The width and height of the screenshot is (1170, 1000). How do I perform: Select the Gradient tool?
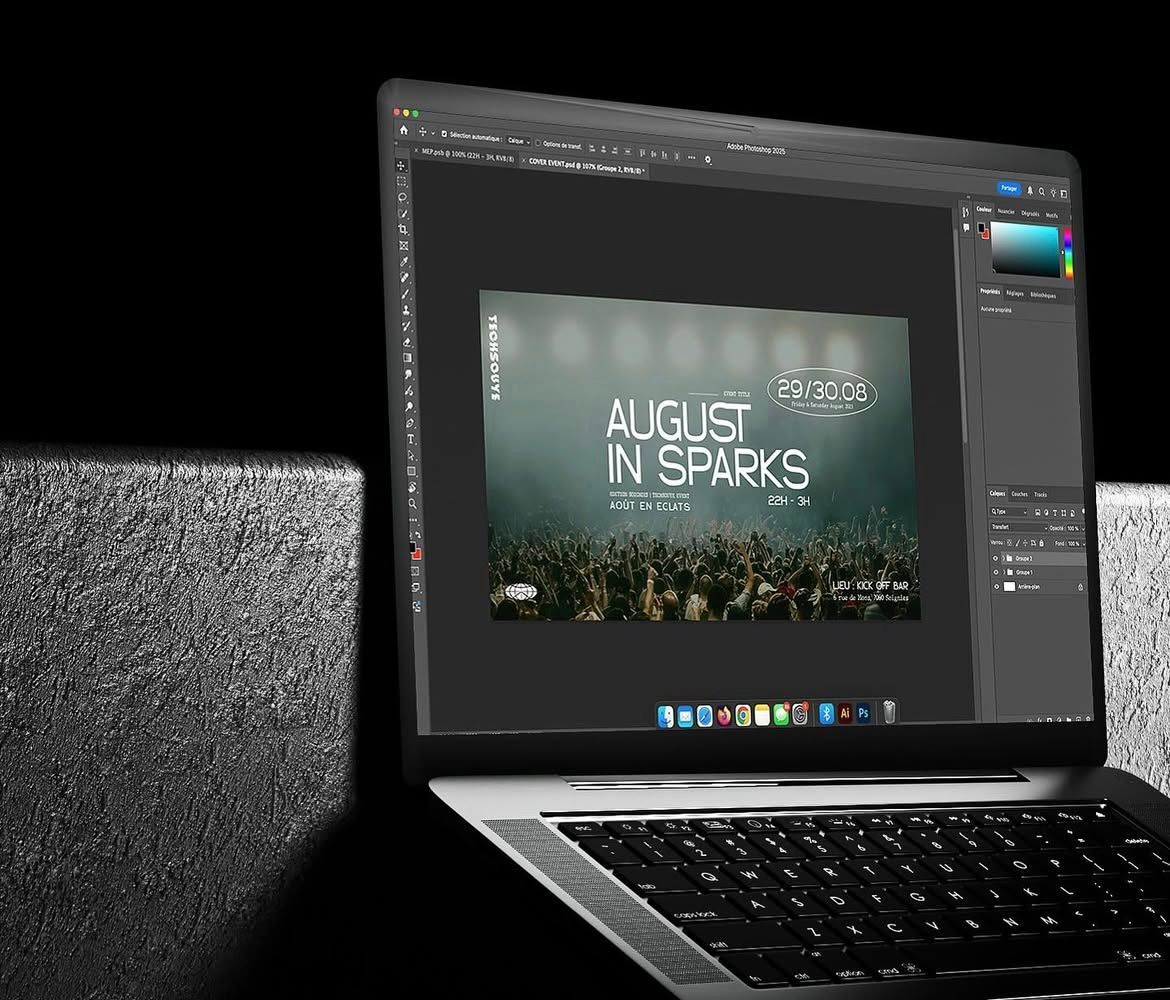pyautogui.click(x=407, y=357)
